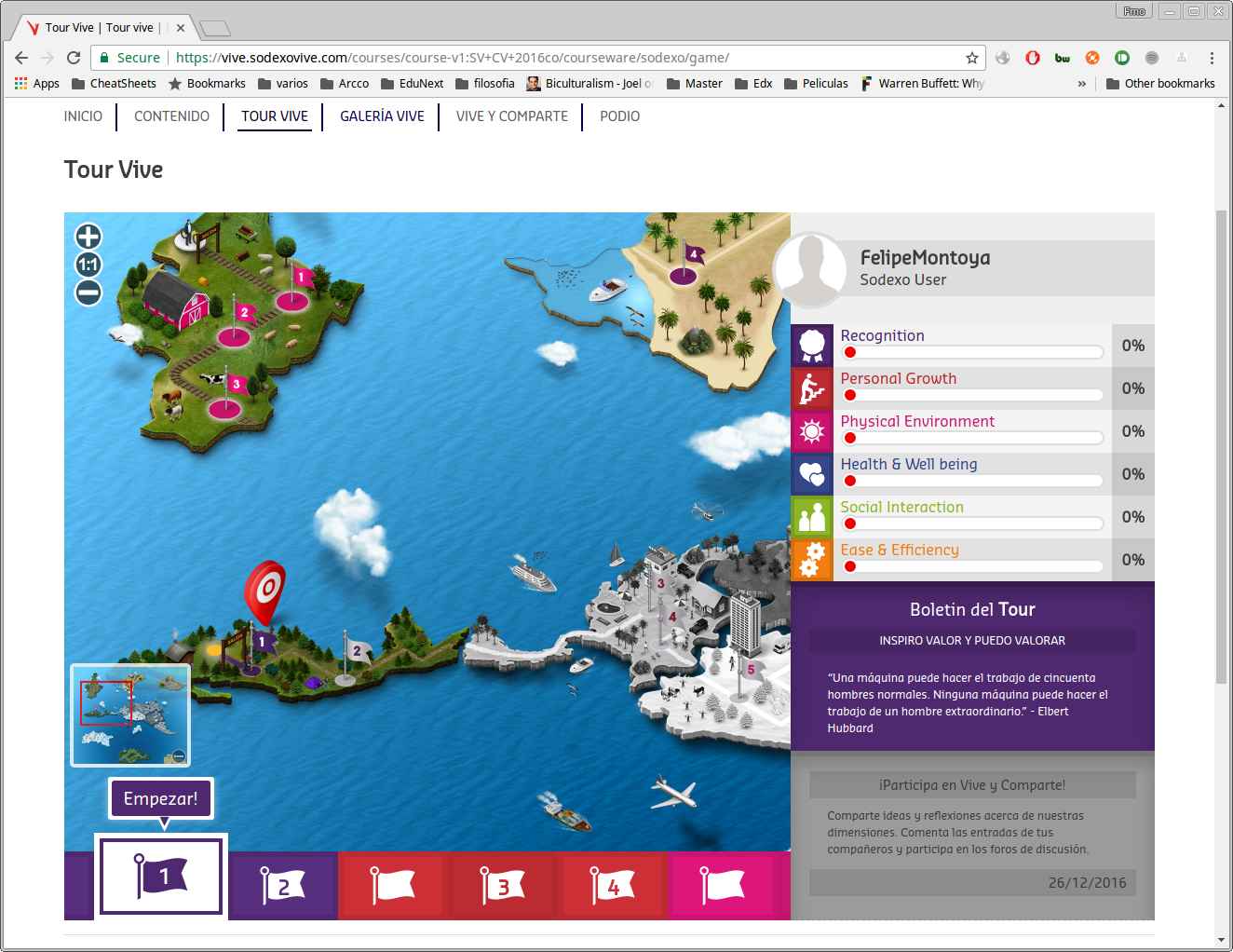This screenshot has height=952, width=1233.
Task: Select flag 3 in bottom stage bar
Action: 503,886
